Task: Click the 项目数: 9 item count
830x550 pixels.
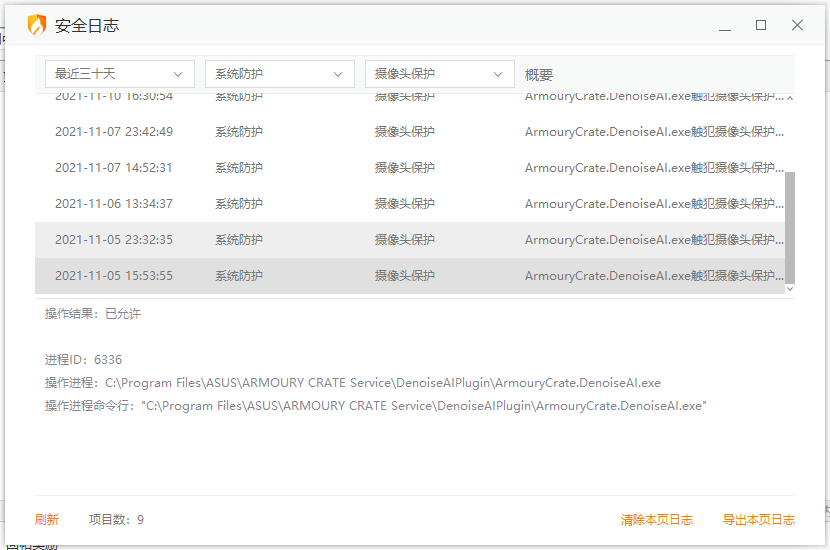Action: [116, 520]
